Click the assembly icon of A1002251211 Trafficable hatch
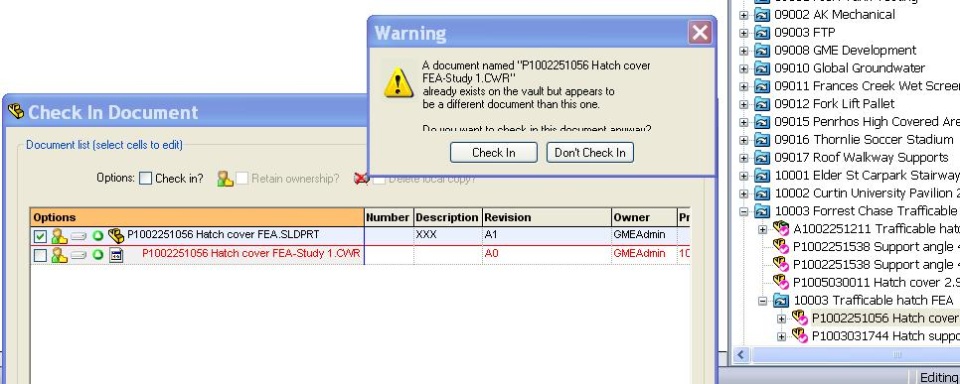This screenshot has height=384, width=960. pos(781,228)
